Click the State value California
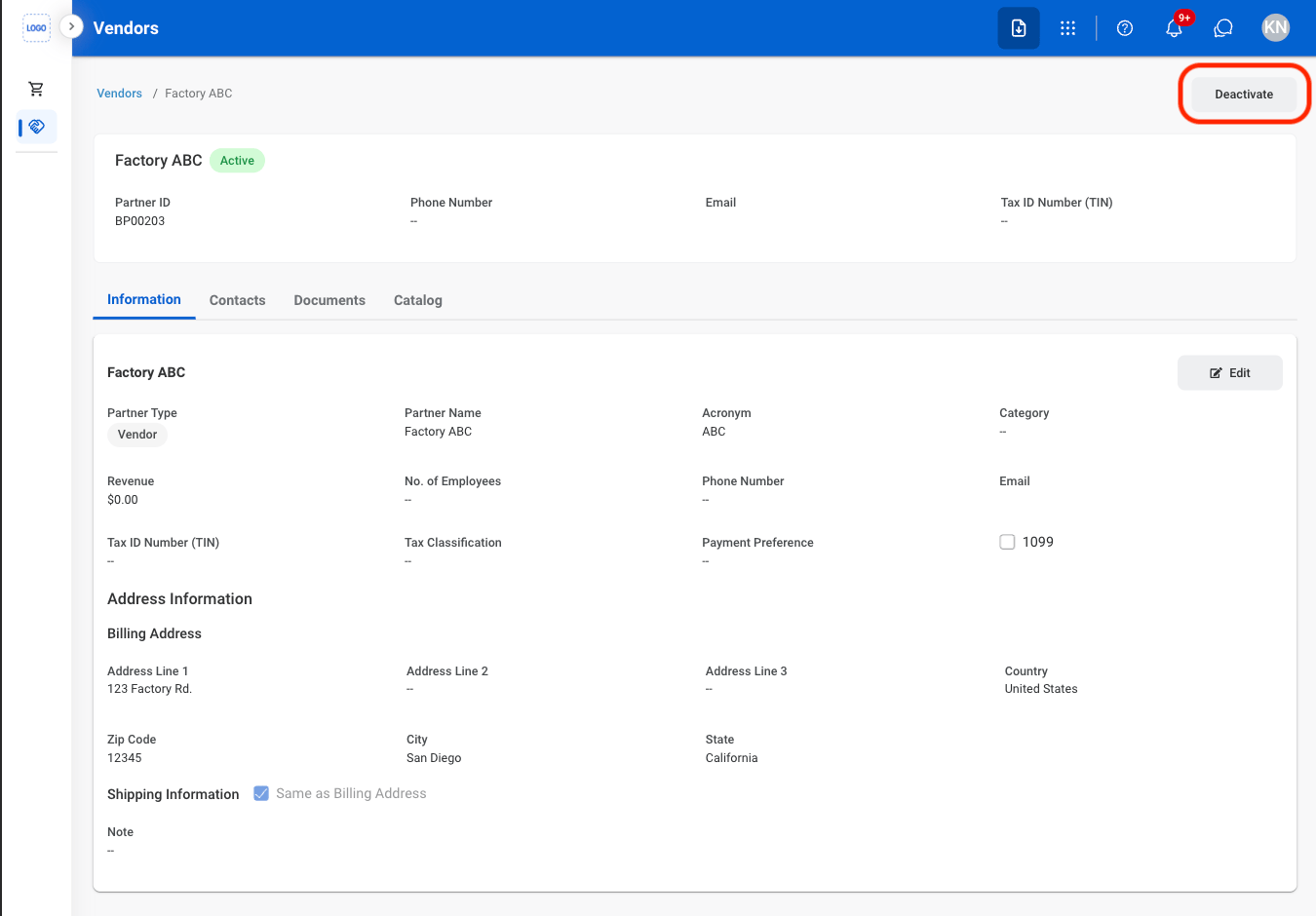Viewport: 1316px width, 916px height. [x=732, y=758]
